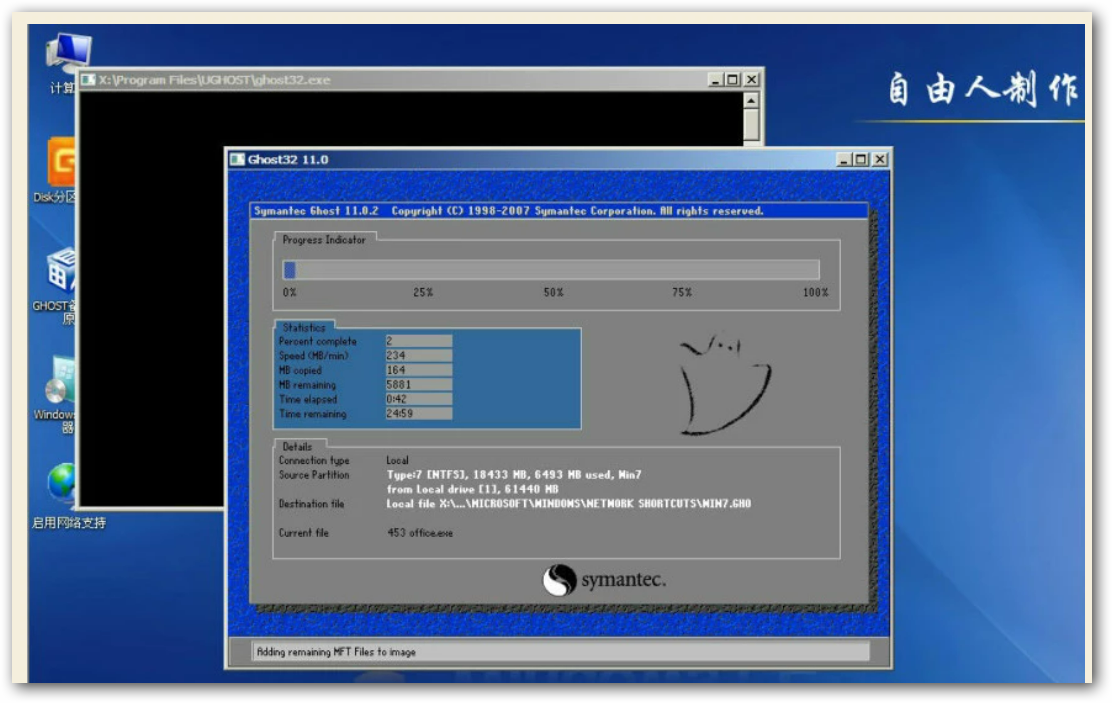Click the Ghost mascot drawing
The image size is (1112, 703).
(723, 383)
